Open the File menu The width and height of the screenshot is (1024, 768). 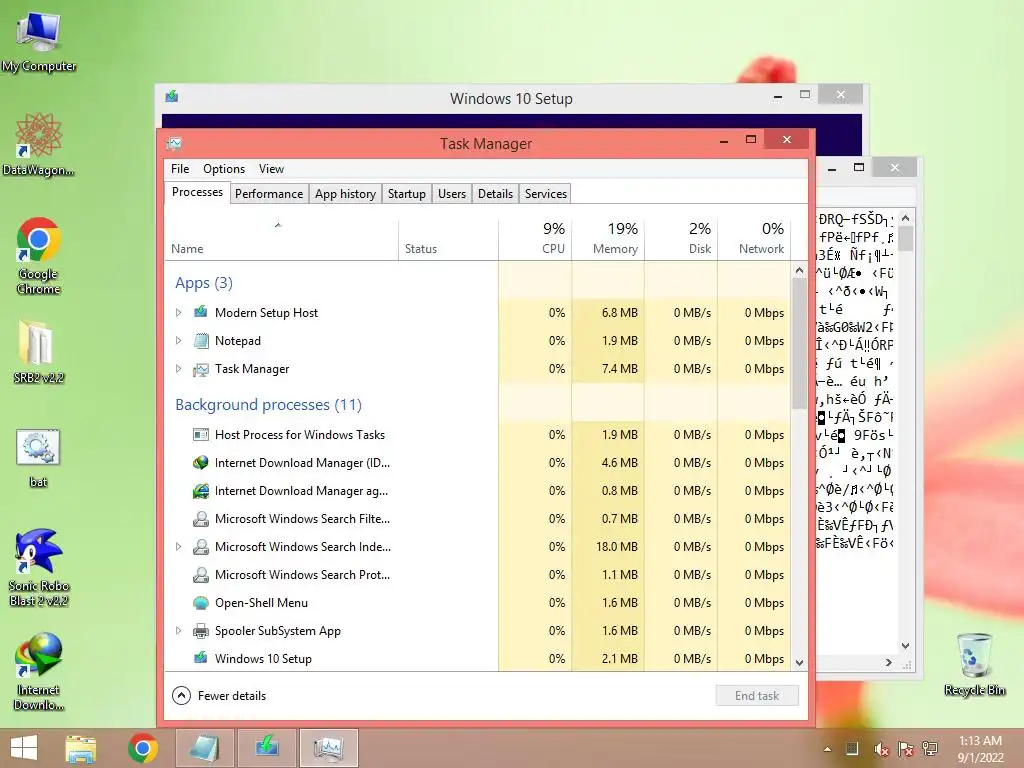tap(180, 168)
